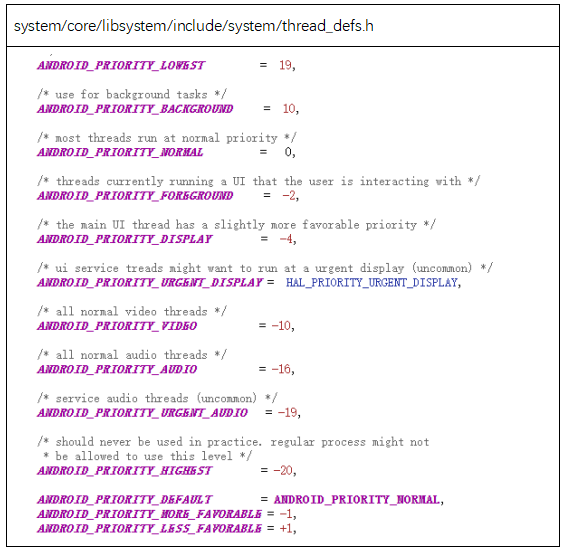This screenshot has width=565, height=552.
Task: Select ANDROID_PRIORITY_HIGHEST identifier
Action: (125, 471)
